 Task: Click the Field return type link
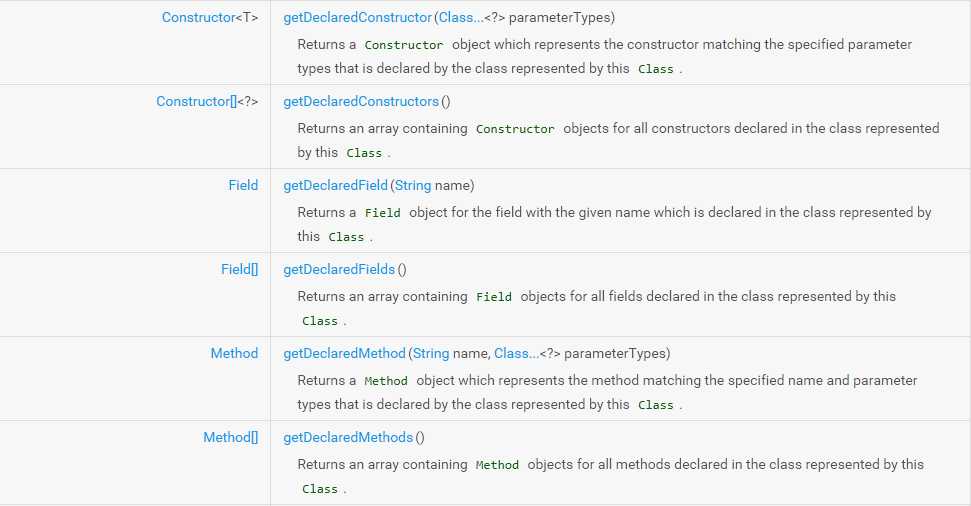pos(243,185)
